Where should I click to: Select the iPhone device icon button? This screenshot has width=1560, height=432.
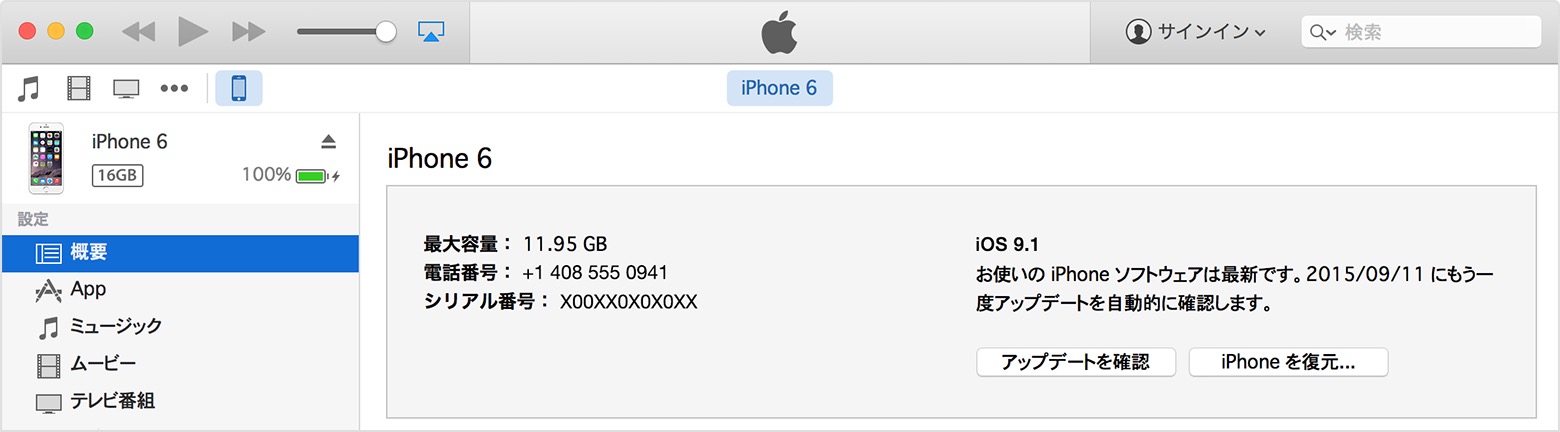coord(239,89)
